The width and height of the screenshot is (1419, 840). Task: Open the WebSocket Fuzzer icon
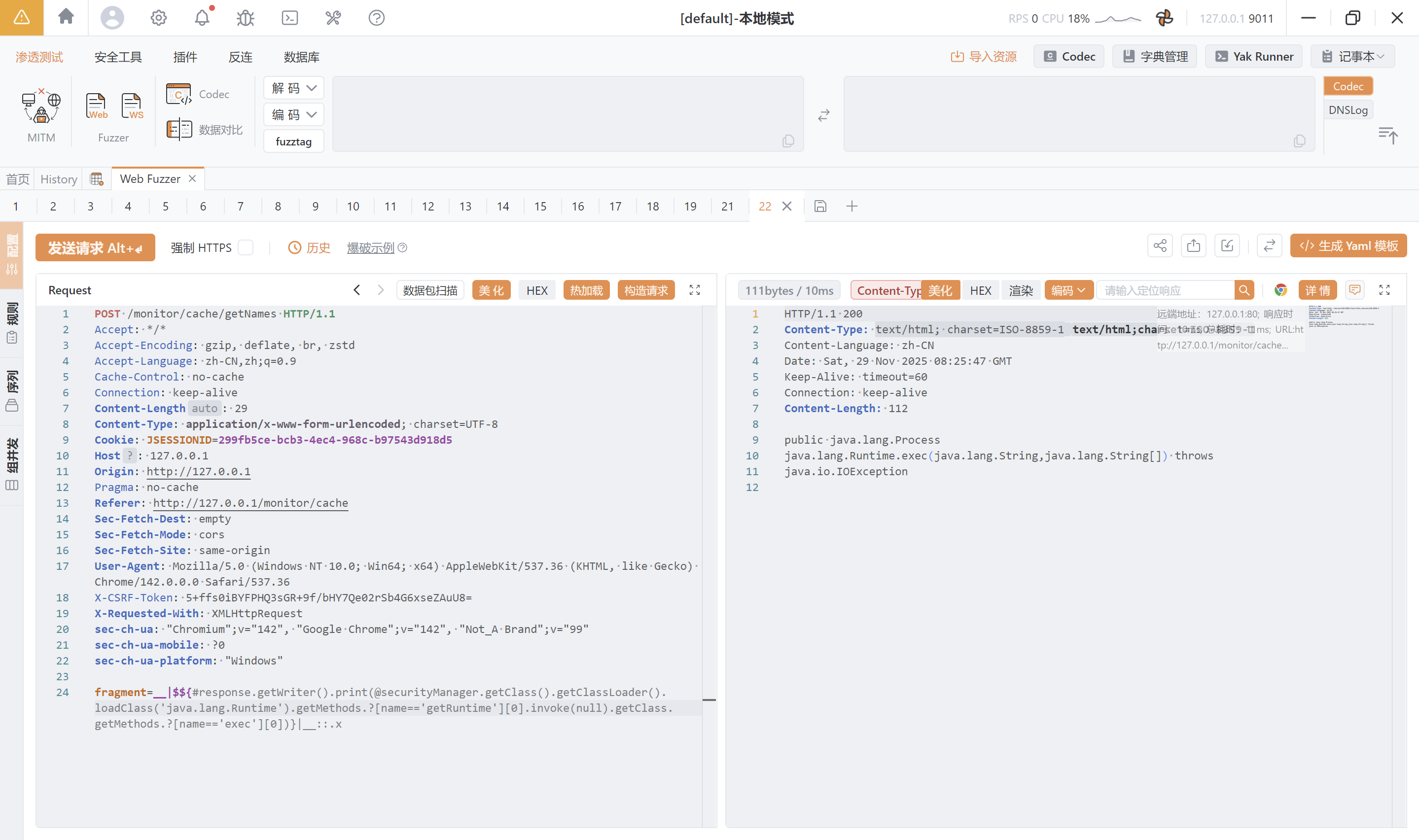132,106
